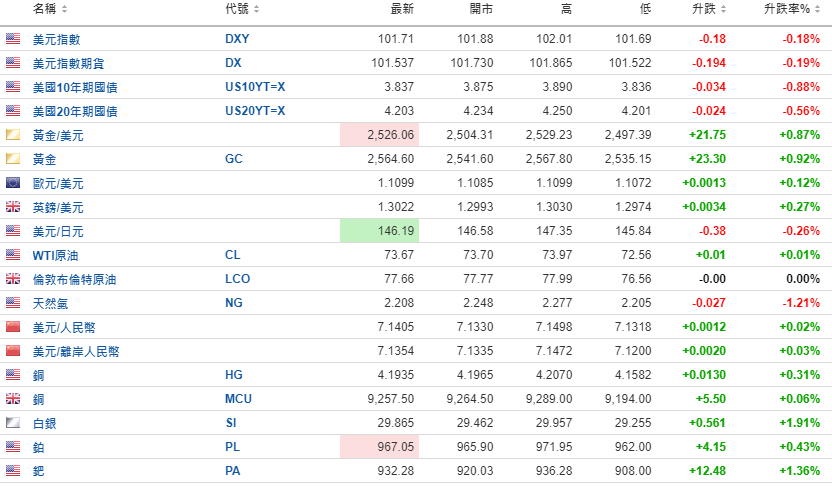Screen dimensions: 832x487
Task: Click the US flag beside 天然氣
Action: coord(13,303)
